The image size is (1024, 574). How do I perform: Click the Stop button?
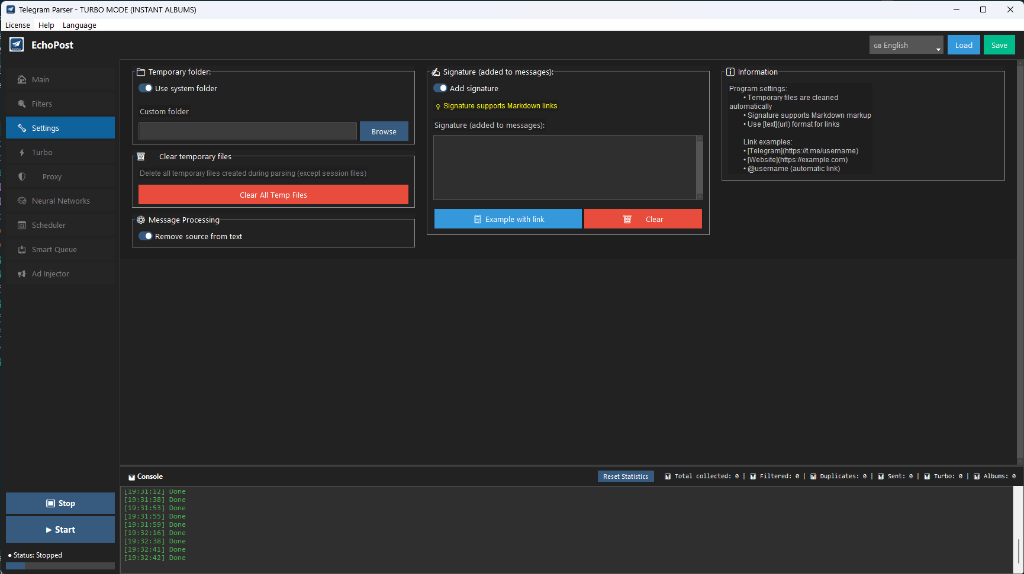60,503
